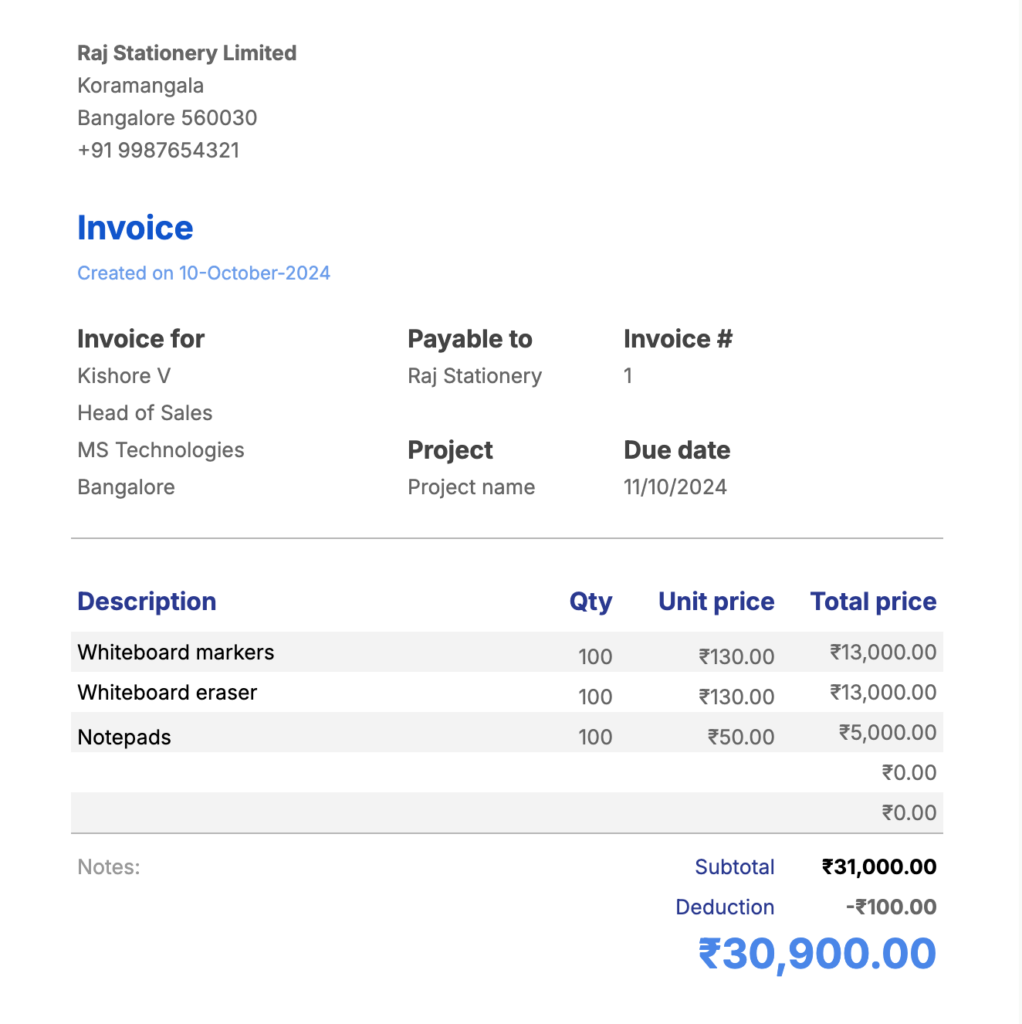Viewport: 1022px width, 1024px height.
Task: Select the Kishore V recipient name
Action: tap(124, 376)
